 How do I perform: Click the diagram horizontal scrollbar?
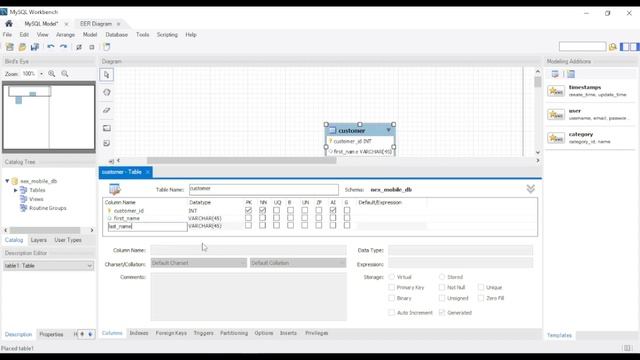(x=242, y=161)
